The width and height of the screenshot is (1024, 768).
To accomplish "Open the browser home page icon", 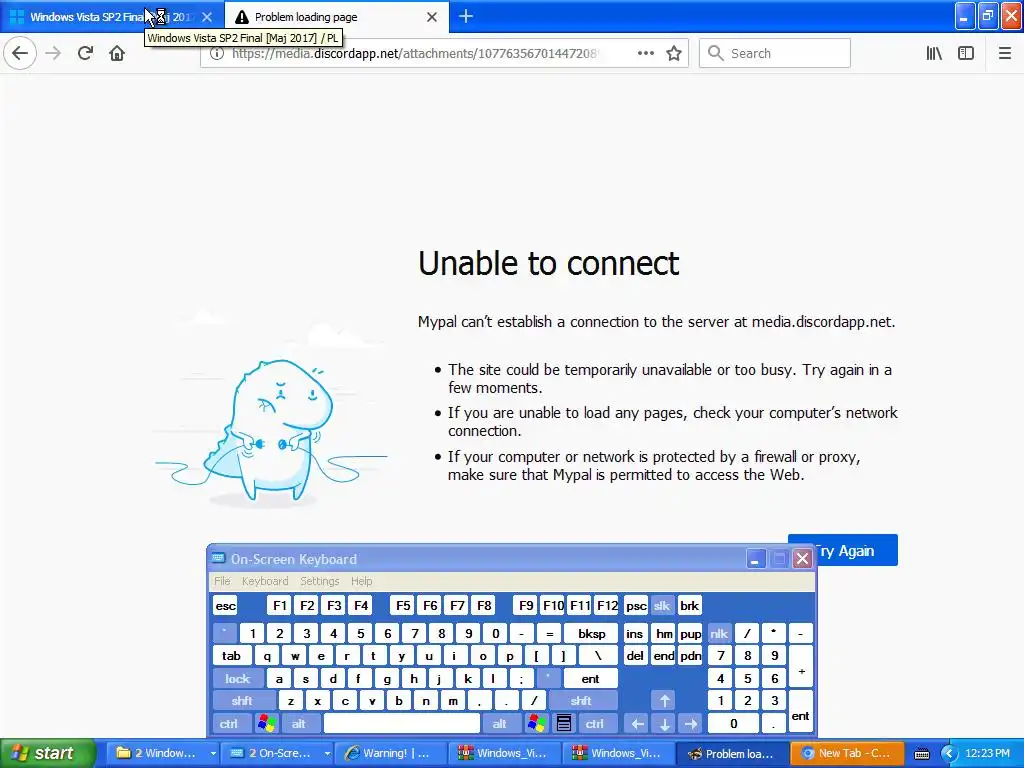I will coord(117,54).
